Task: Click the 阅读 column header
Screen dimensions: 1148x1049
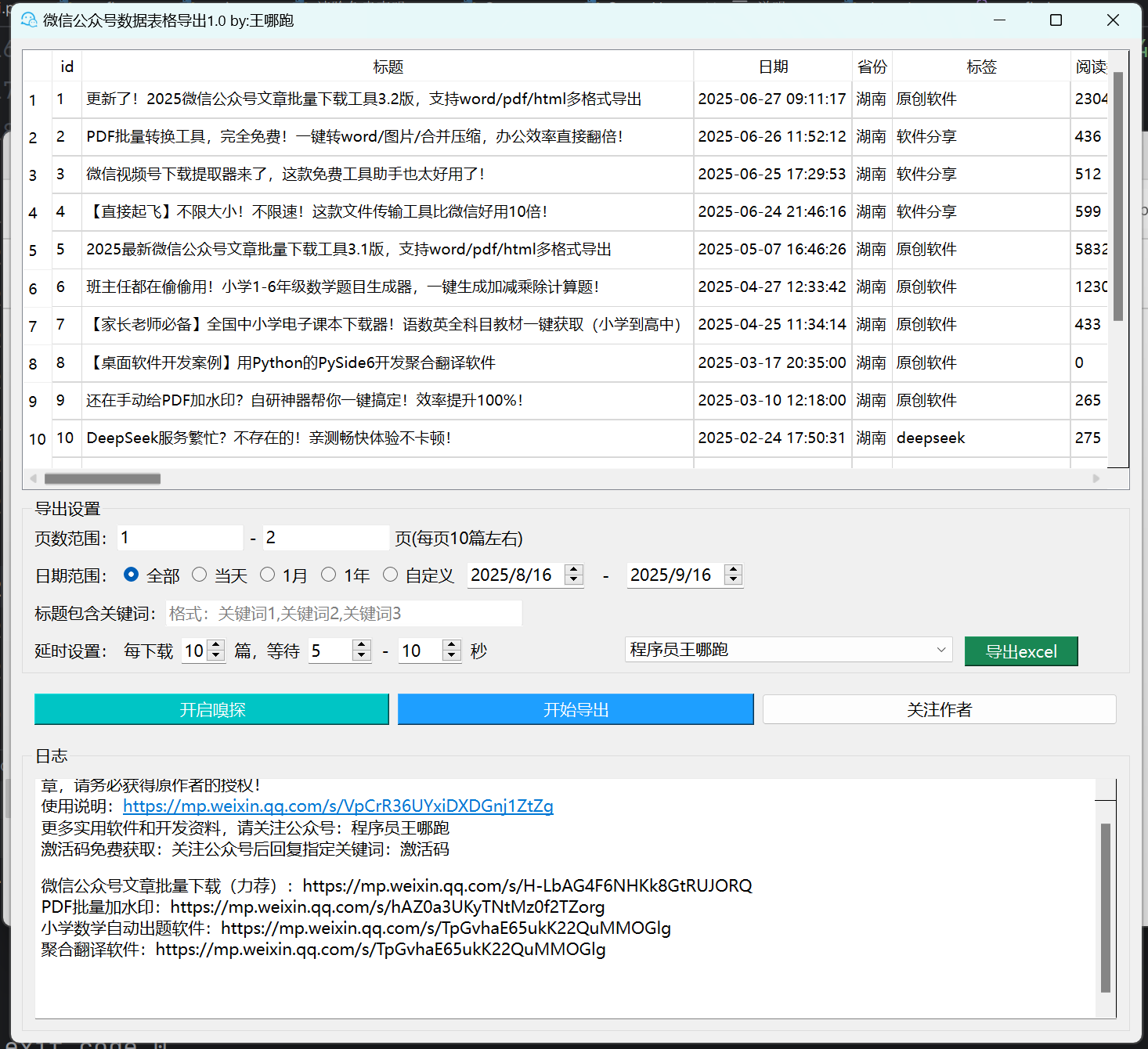Action: click(1090, 67)
